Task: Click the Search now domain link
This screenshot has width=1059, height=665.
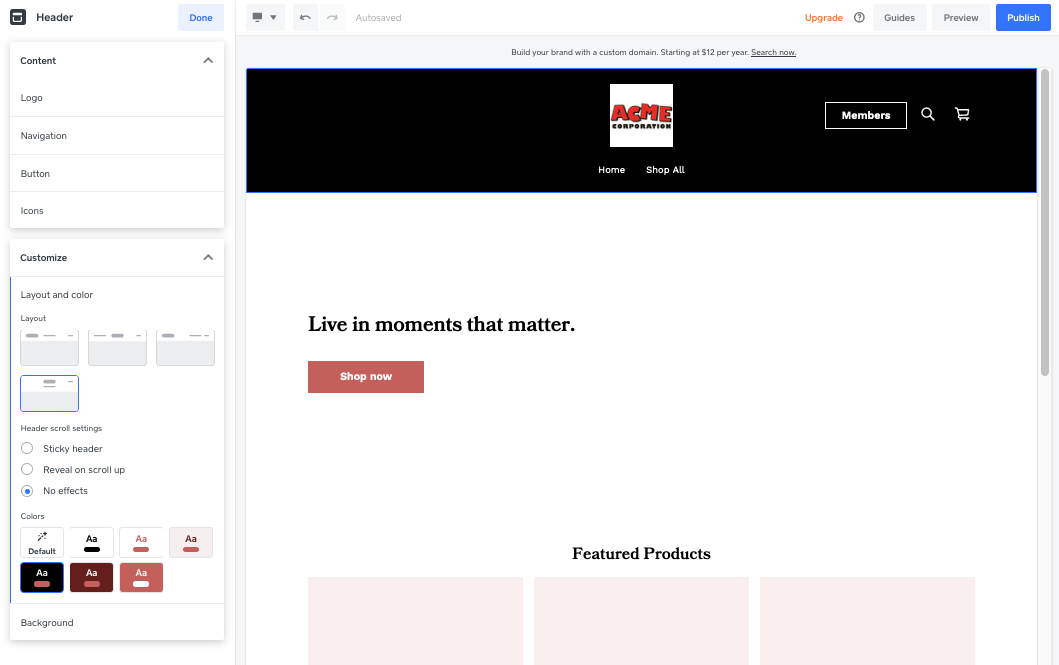Action: (773, 52)
